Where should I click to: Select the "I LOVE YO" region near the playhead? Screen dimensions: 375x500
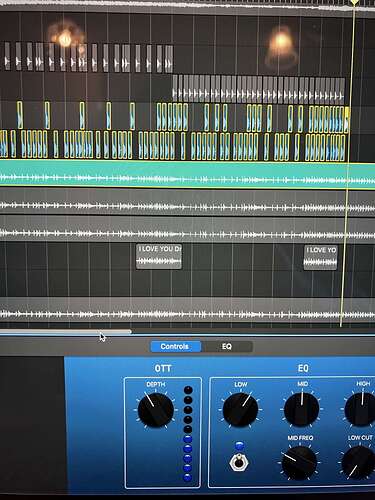(x=320, y=257)
